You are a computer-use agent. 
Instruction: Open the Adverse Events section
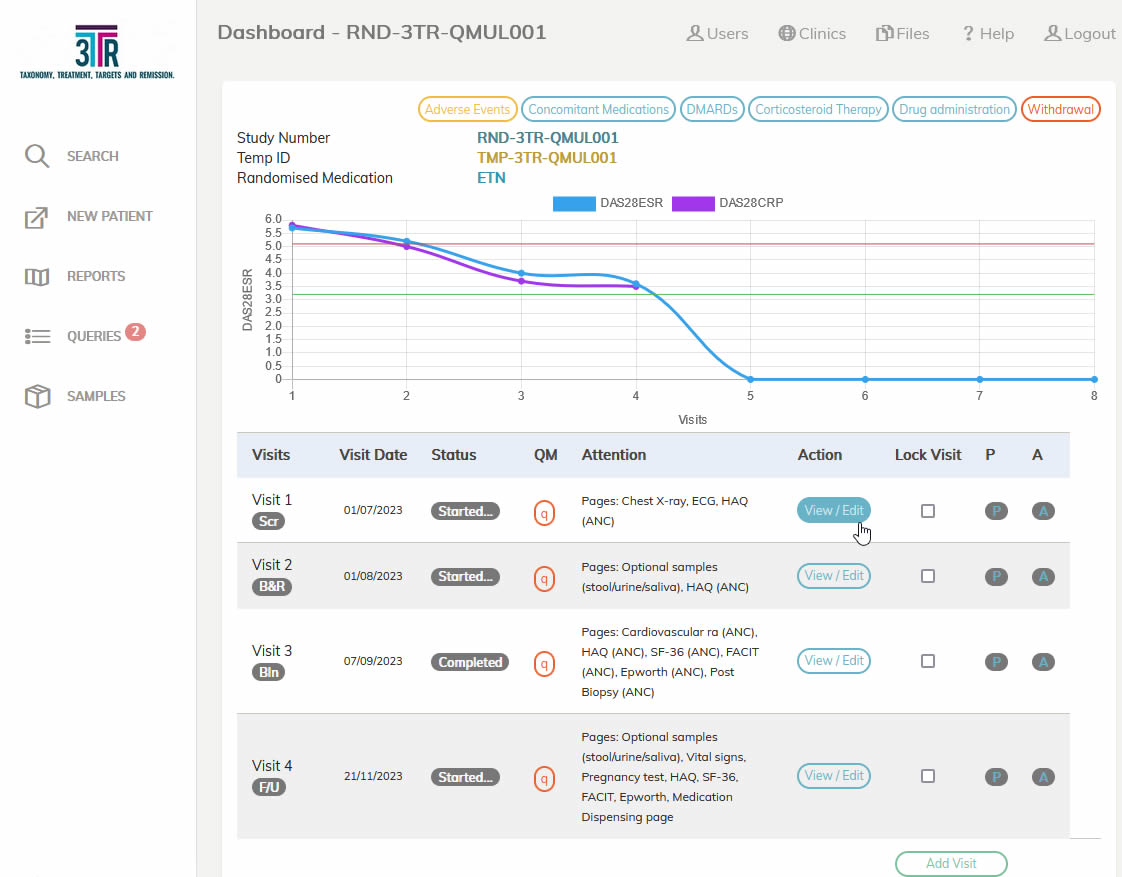tap(467, 109)
